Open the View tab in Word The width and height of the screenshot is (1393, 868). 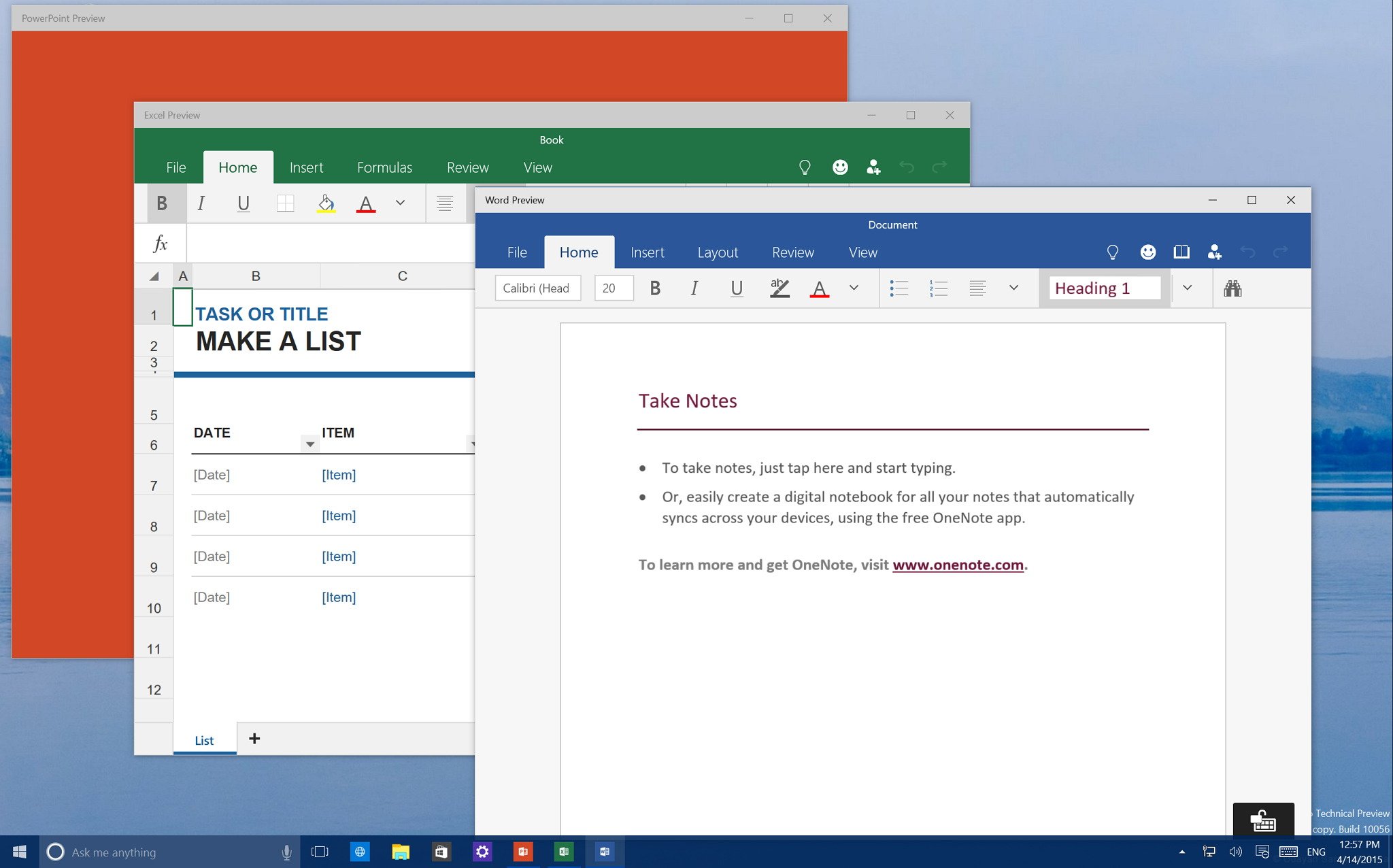click(862, 252)
